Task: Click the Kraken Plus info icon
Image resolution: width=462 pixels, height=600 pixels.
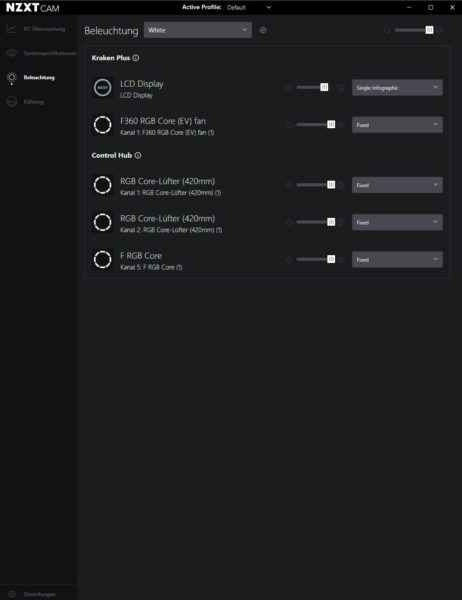Action: click(x=136, y=58)
